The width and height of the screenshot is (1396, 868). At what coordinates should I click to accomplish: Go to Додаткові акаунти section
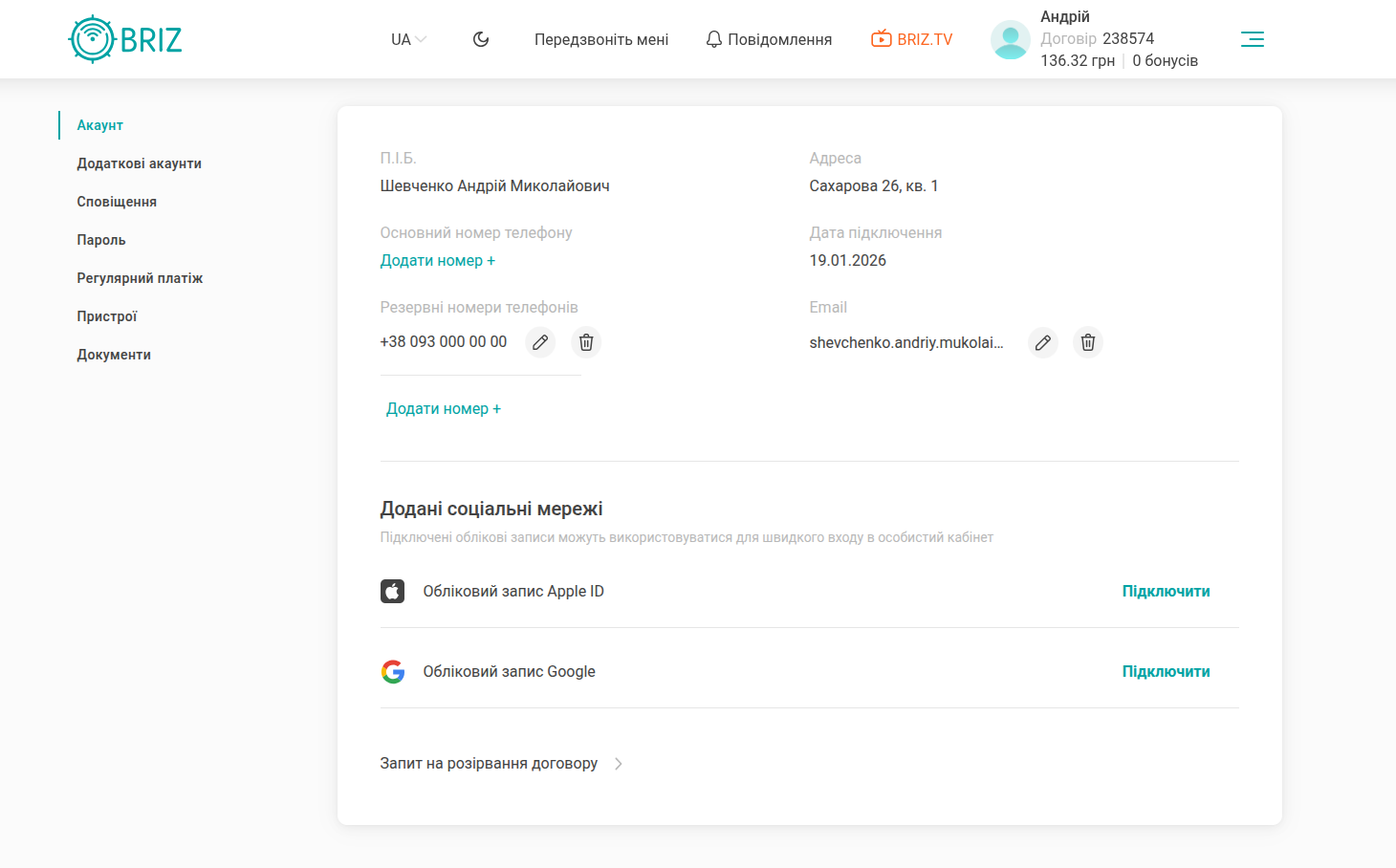tap(139, 163)
